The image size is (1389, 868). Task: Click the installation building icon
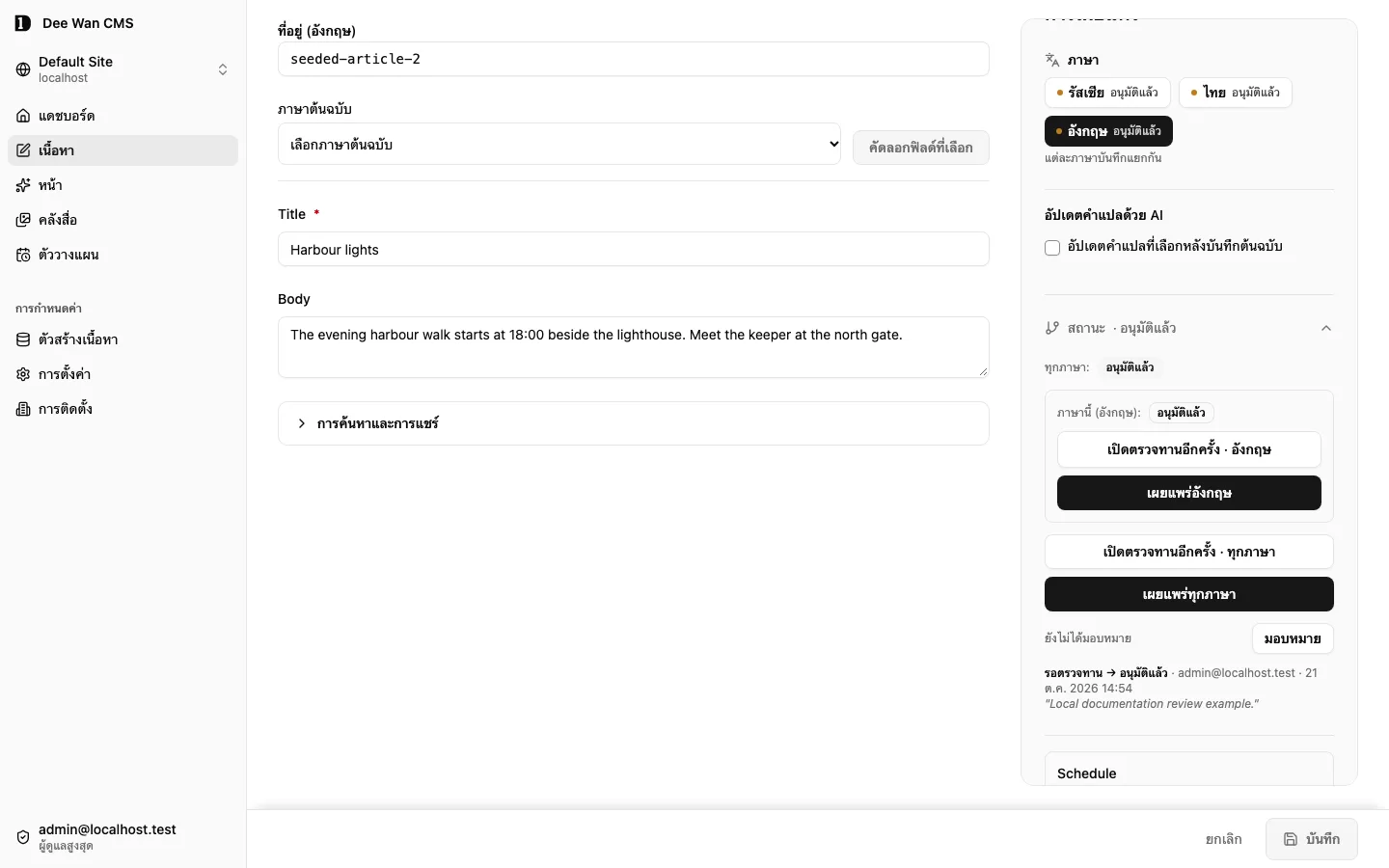click(x=23, y=409)
